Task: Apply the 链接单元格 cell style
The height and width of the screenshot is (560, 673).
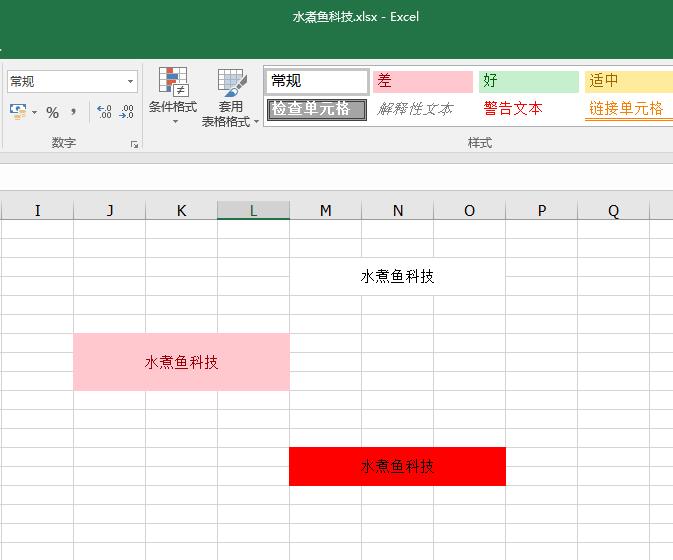Action: (628, 109)
